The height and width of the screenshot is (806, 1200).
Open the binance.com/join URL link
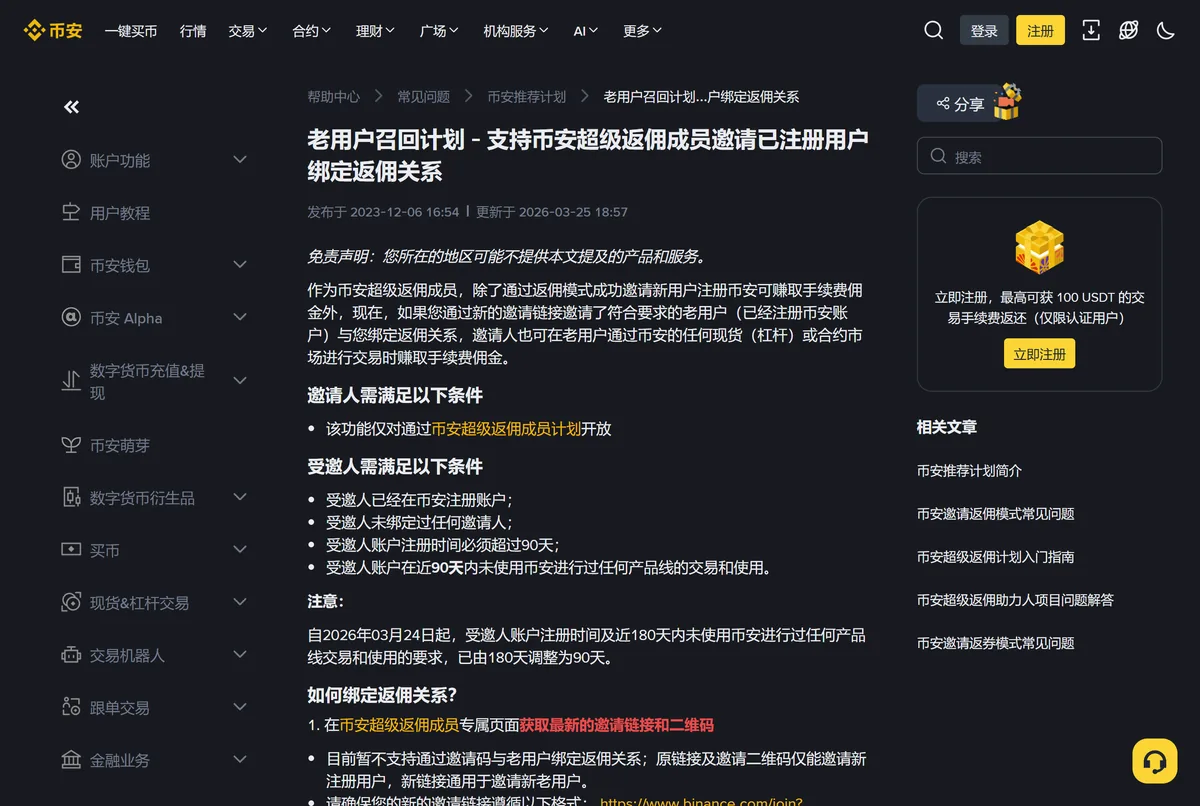701,802
